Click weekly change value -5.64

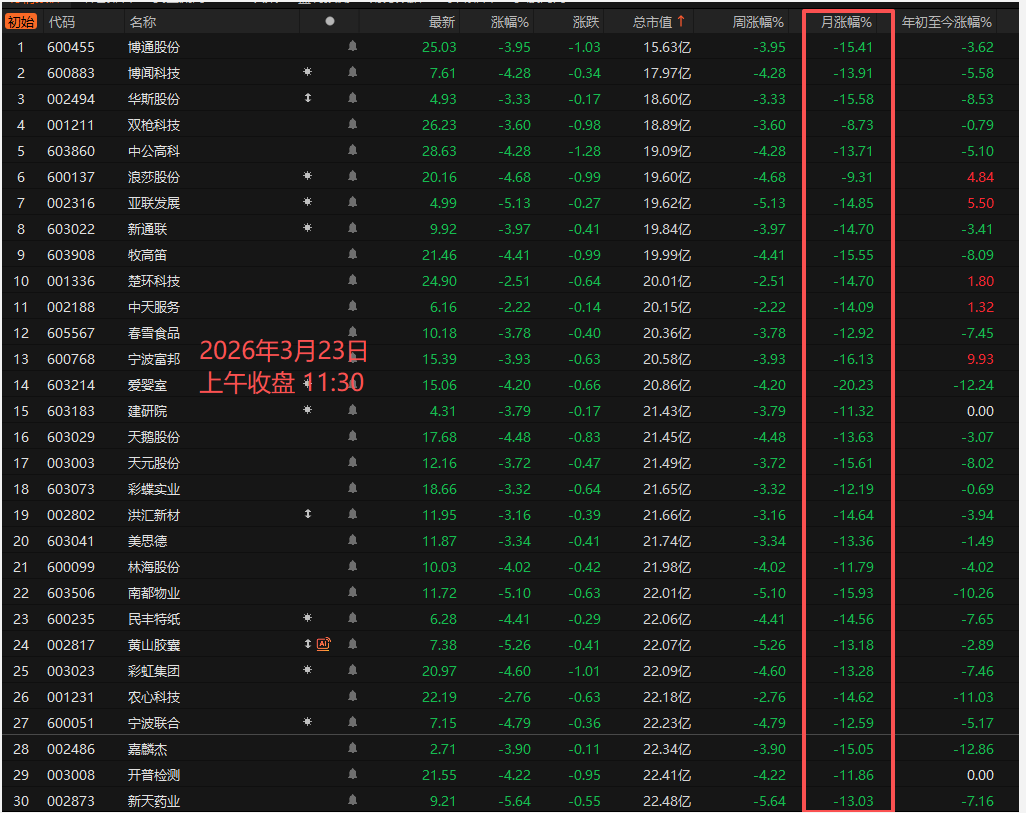click(x=769, y=801)
